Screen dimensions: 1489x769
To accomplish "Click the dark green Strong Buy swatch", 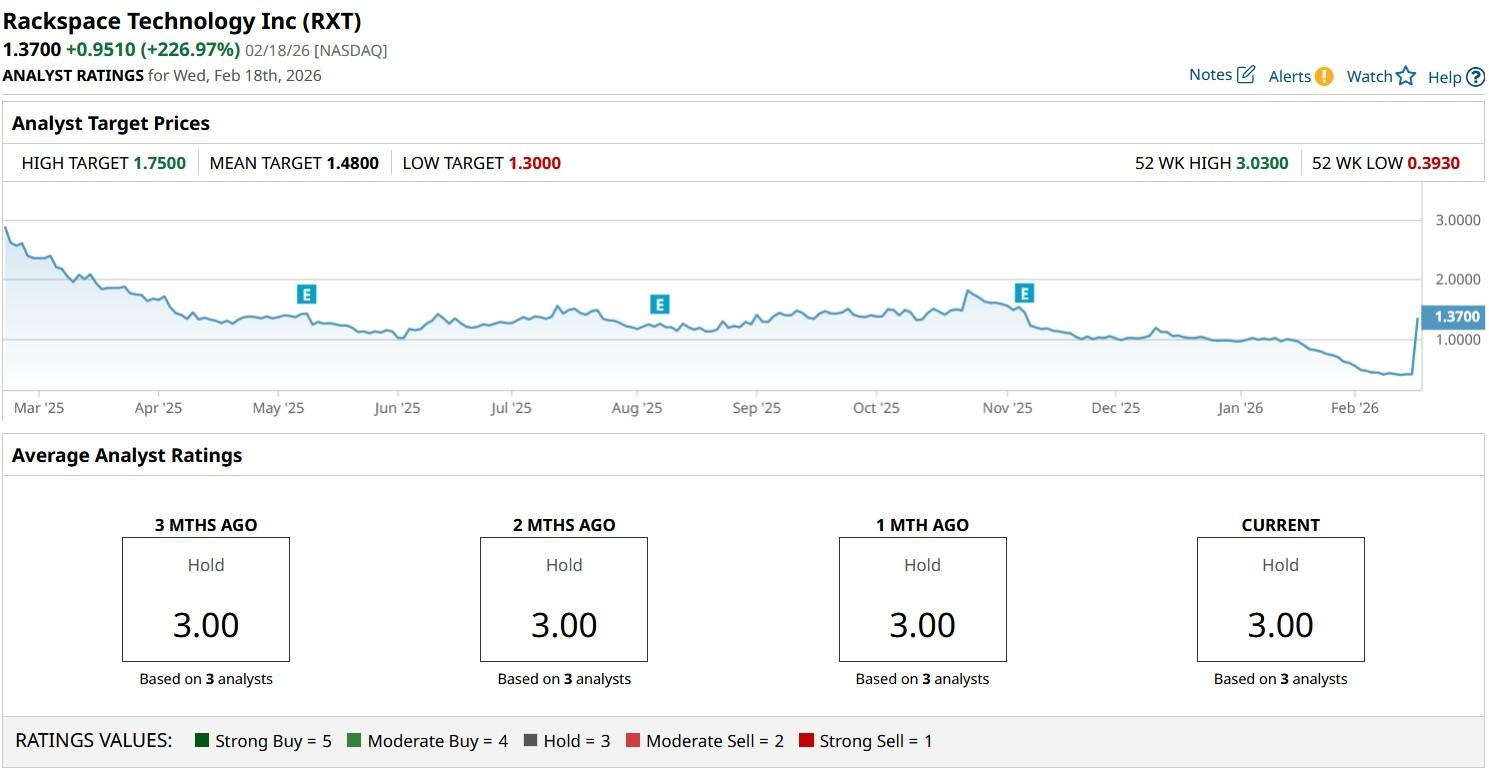I will [202, 741].
